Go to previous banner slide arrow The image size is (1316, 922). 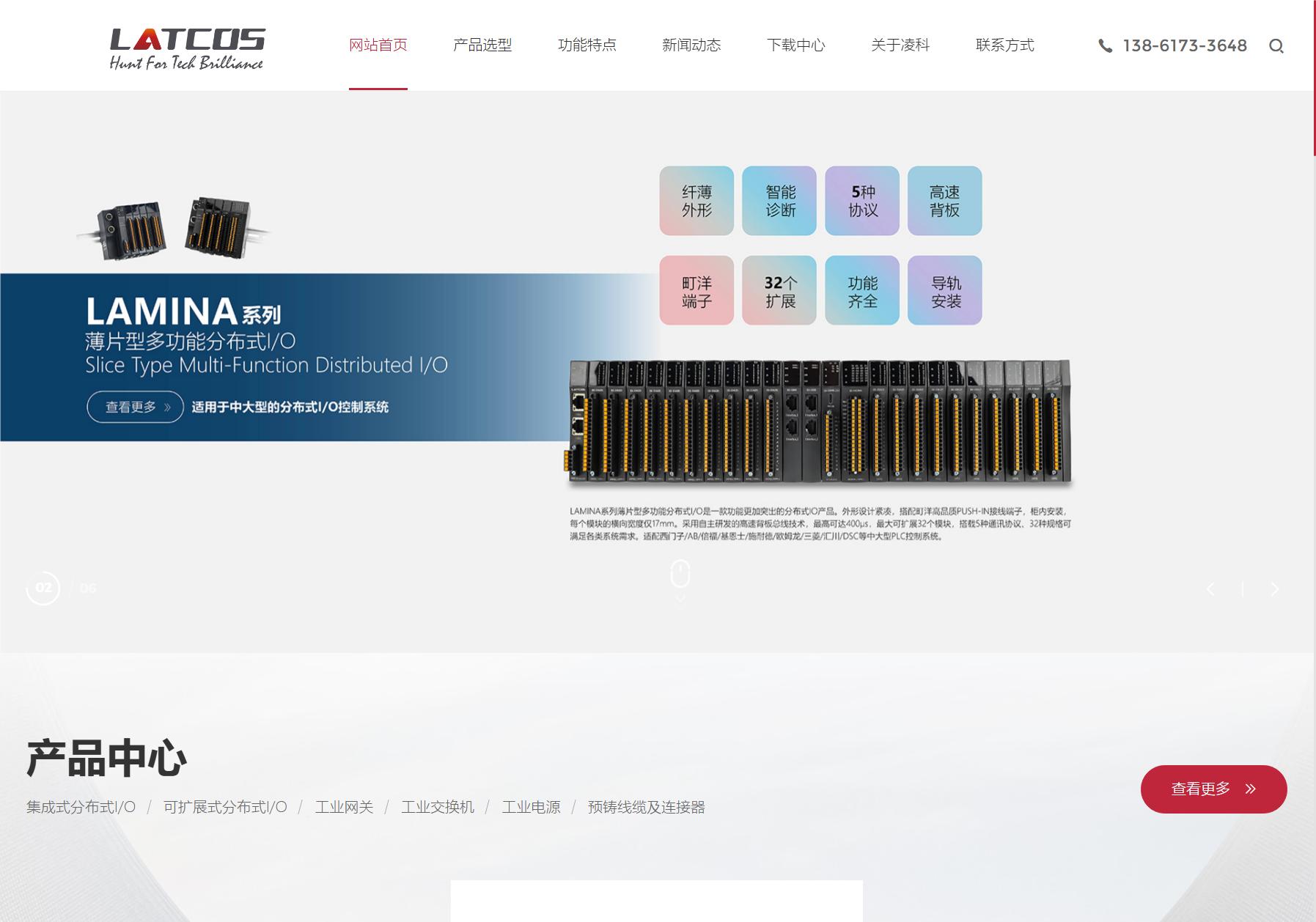coord(1210,589)
